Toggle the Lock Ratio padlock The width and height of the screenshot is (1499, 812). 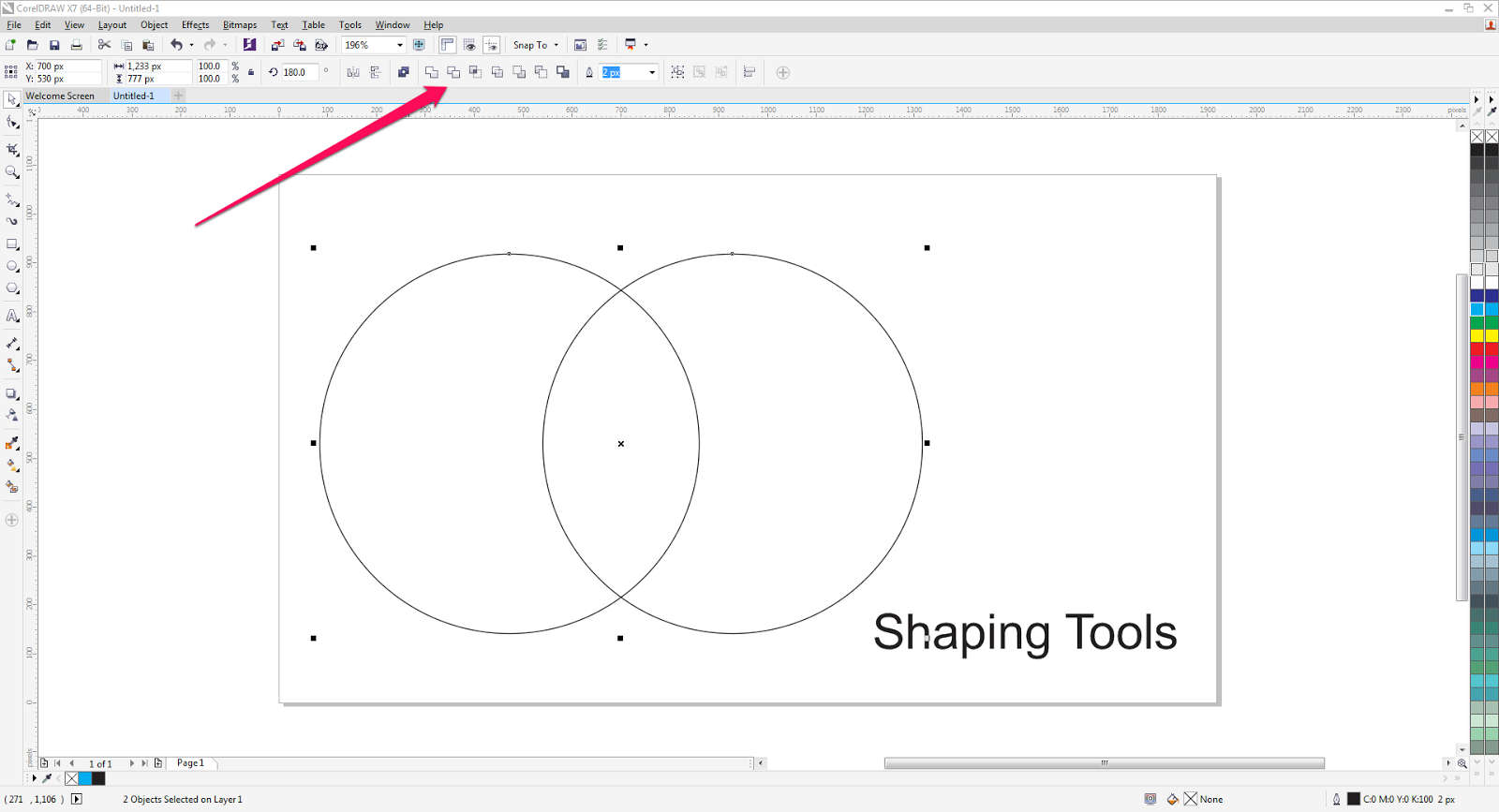click(x=251, y=72)
